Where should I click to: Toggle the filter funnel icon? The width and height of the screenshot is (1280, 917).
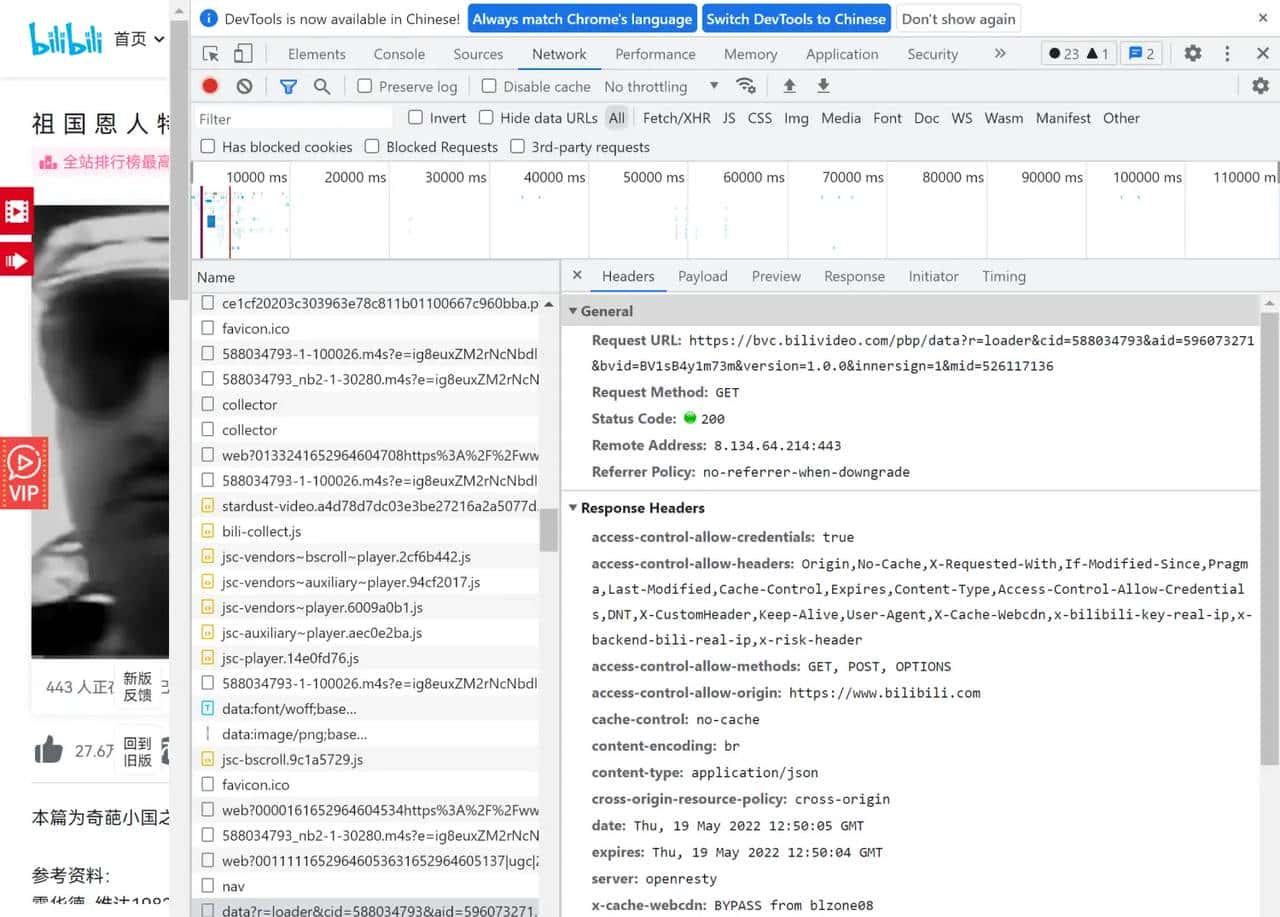288,86
